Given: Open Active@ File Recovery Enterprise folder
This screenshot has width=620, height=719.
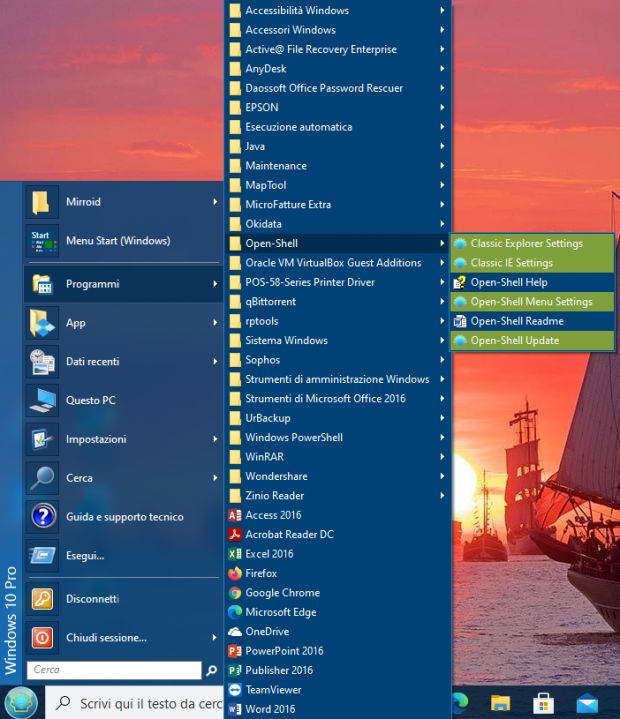Looking at the screenshot, I should tap(338, 50).
